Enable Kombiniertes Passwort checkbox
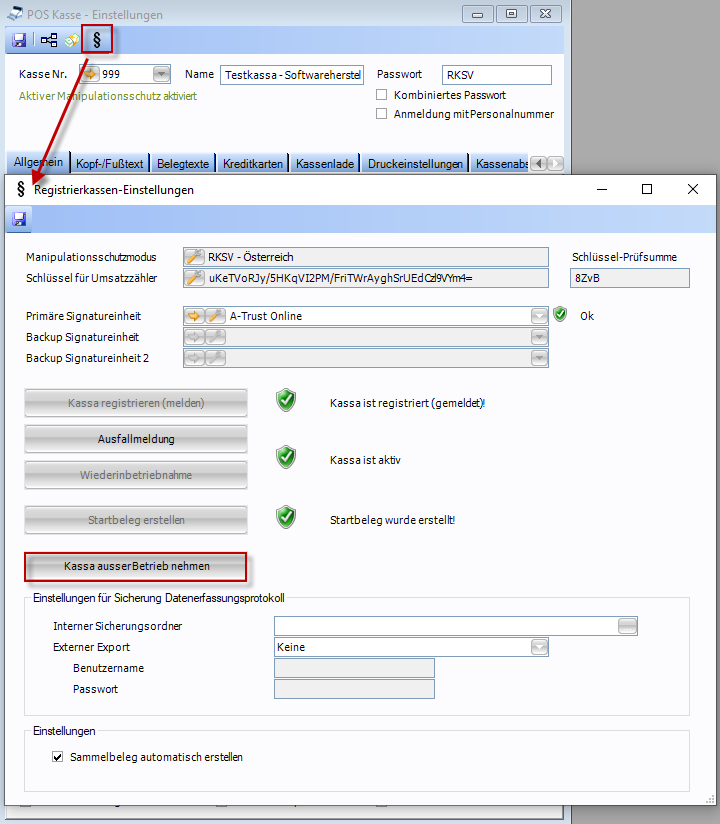The image size is (720, 824). 381,95
